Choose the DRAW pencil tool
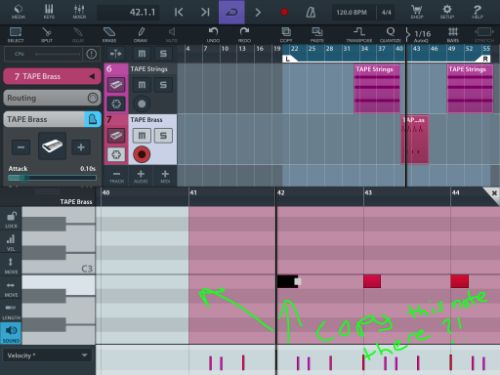 point(141,35)
